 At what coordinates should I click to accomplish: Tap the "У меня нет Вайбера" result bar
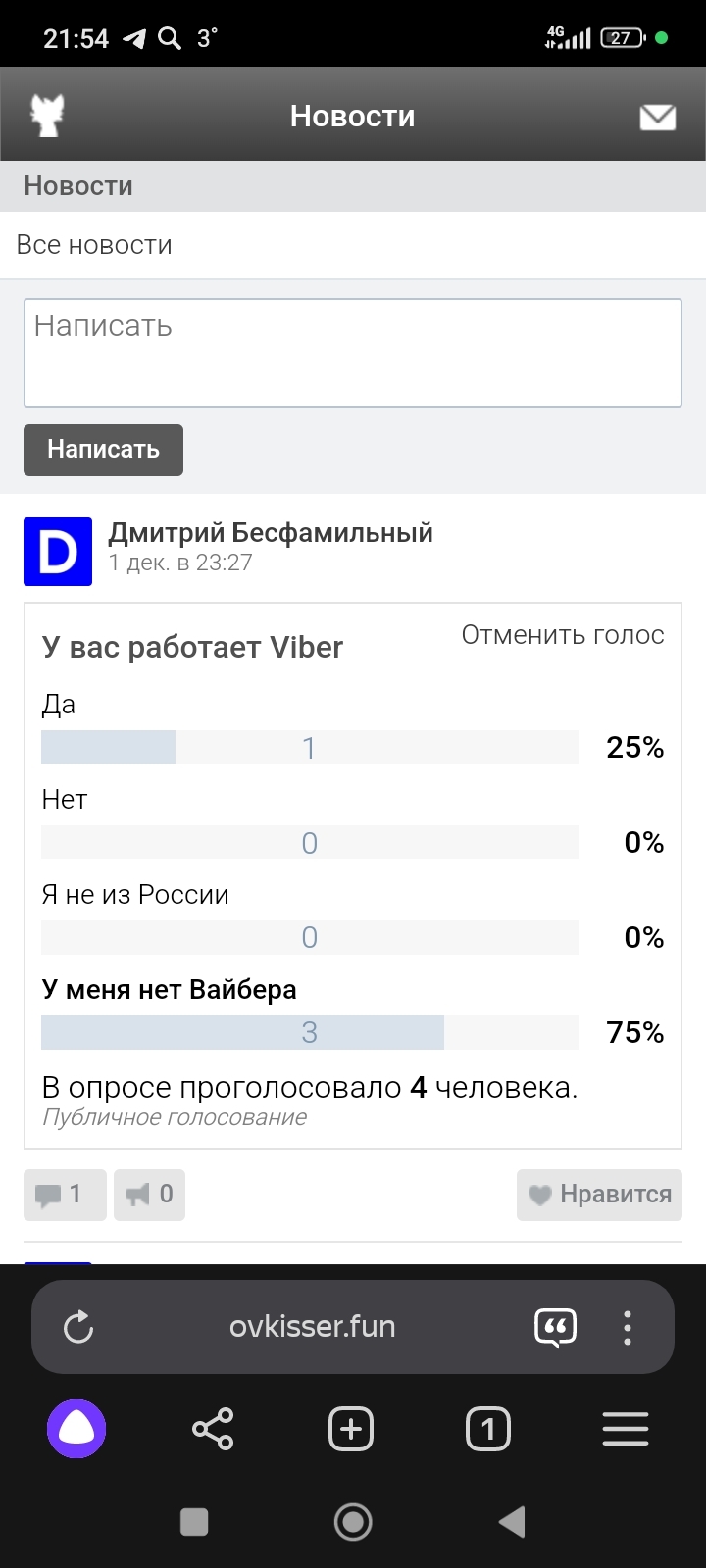tap(309, 1032)
